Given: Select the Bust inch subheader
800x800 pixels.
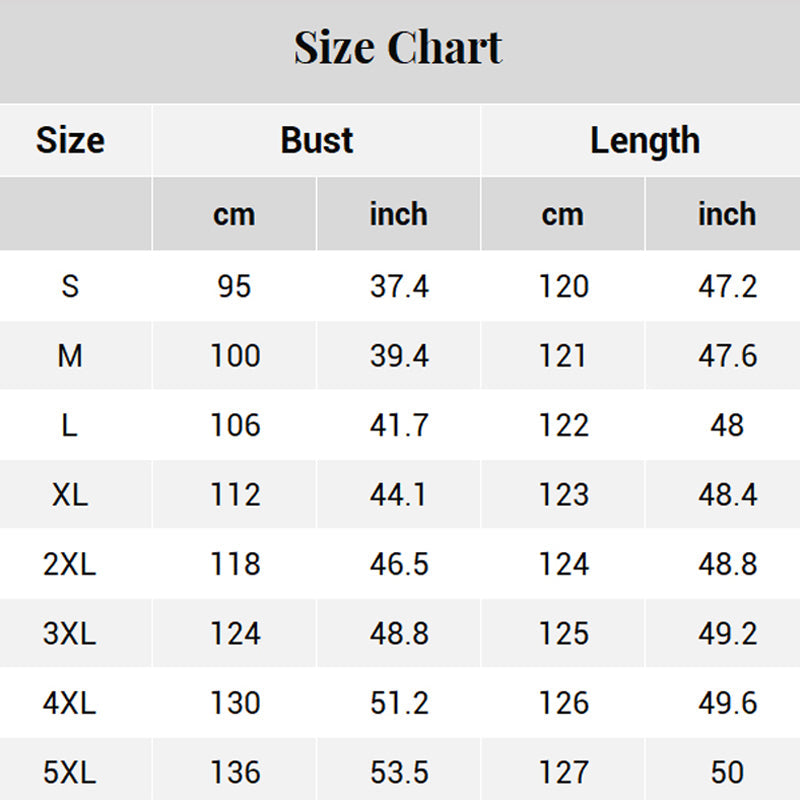Looking at the screenshot, I should click(x=398, y=214).
